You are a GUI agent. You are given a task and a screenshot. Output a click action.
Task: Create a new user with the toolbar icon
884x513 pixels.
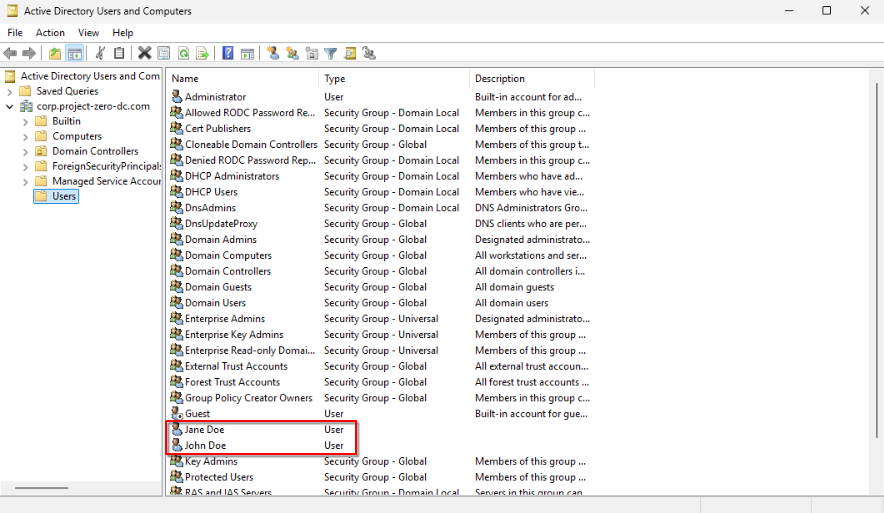click(273, 54)
